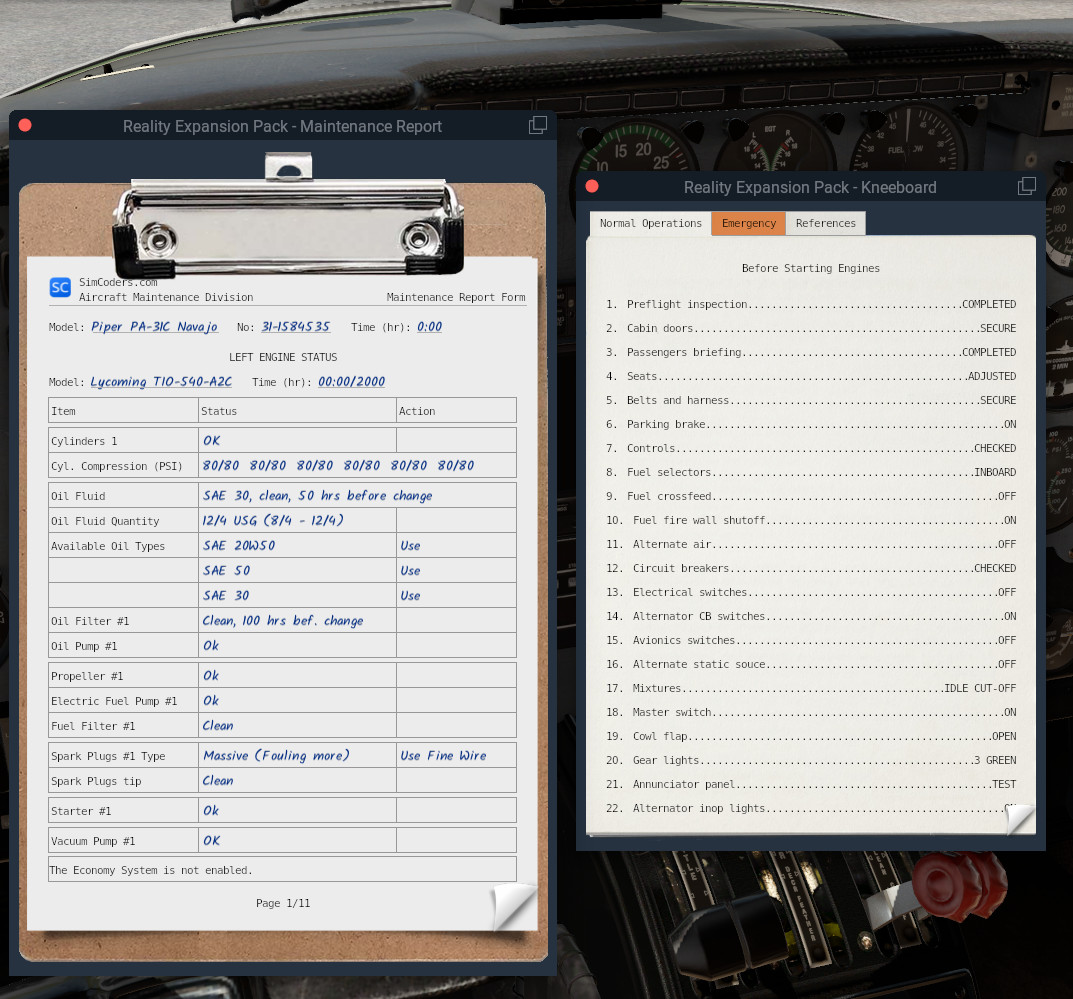The width and height of the screenshot is (1073, 999).
Task: Click Spark Plugs tip label
Action: pyautogui.click(x=96, y=781)
